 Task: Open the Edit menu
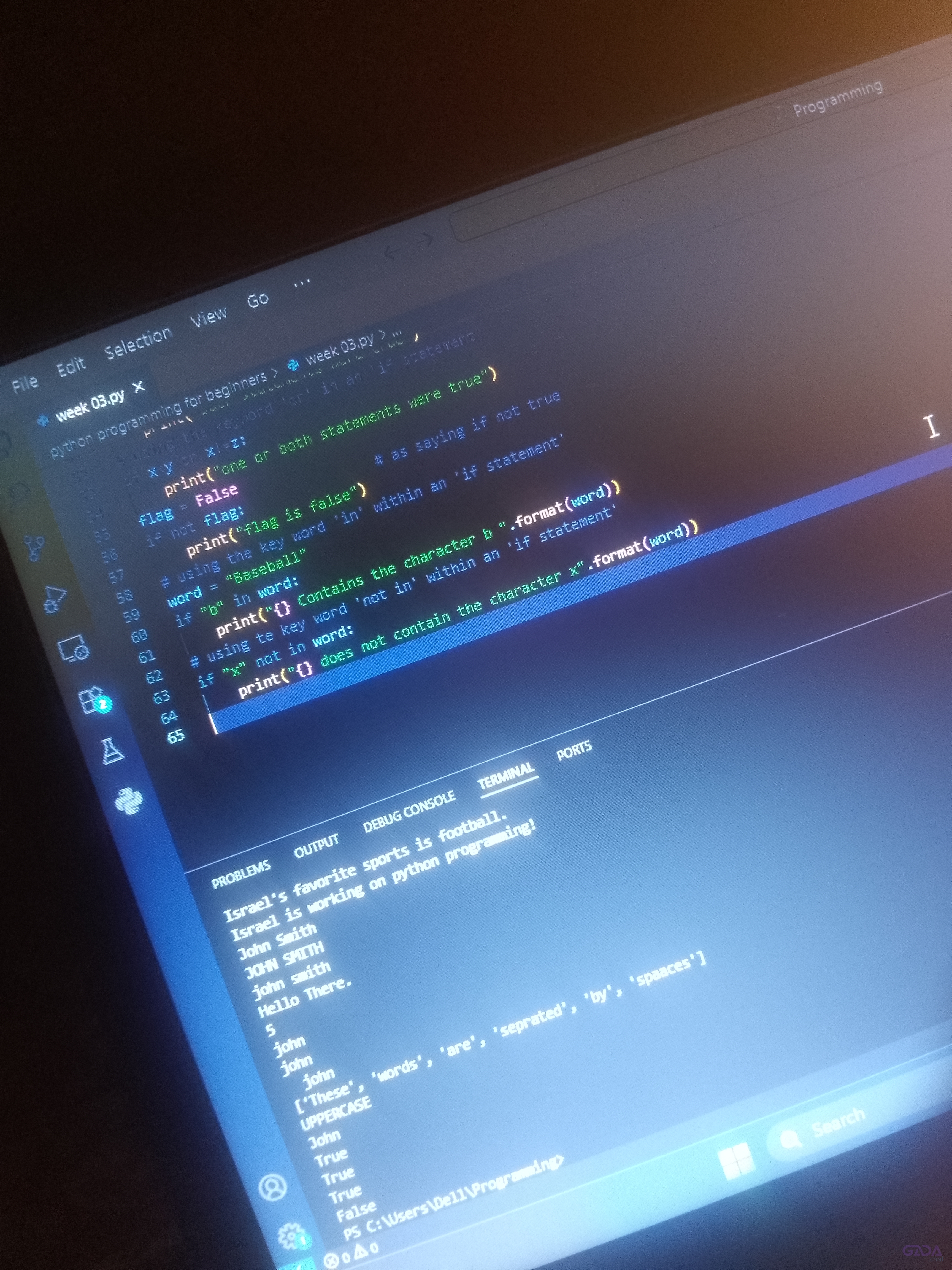pos(71,366)
